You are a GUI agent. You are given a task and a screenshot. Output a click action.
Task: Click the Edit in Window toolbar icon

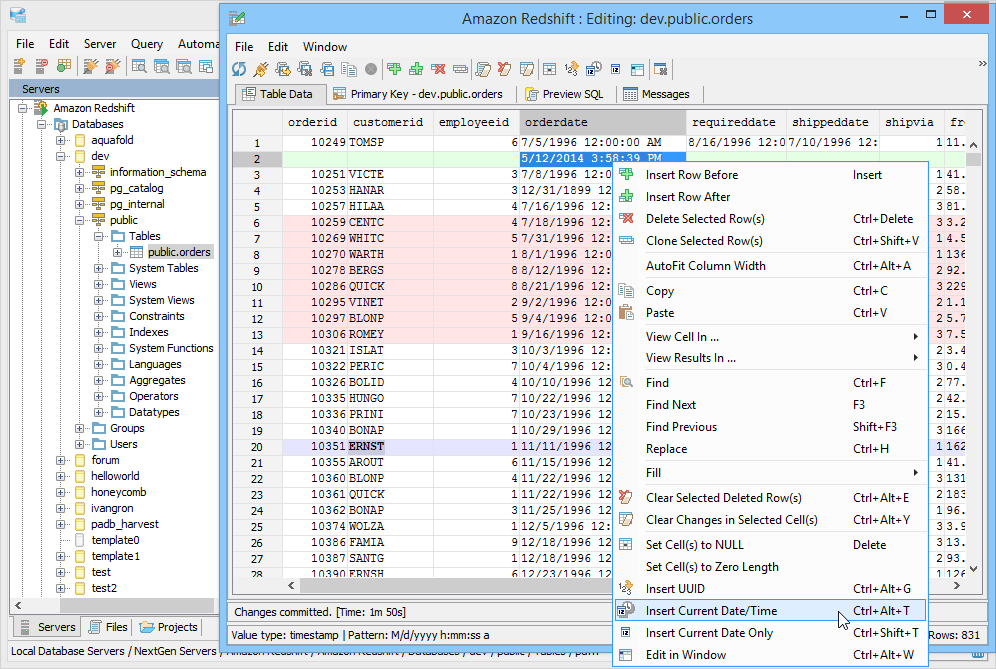637,69
